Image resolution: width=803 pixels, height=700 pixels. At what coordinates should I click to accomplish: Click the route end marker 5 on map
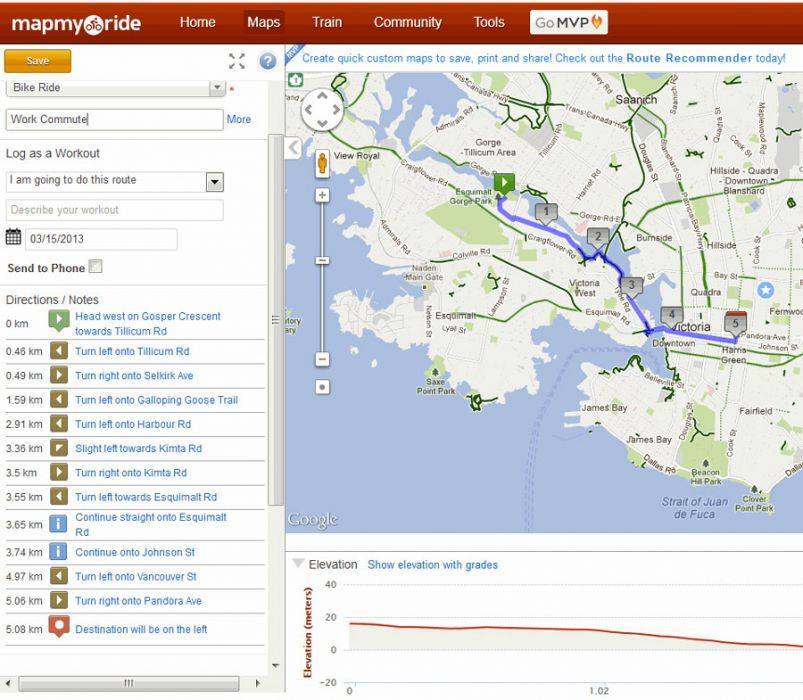click(736, 322)
